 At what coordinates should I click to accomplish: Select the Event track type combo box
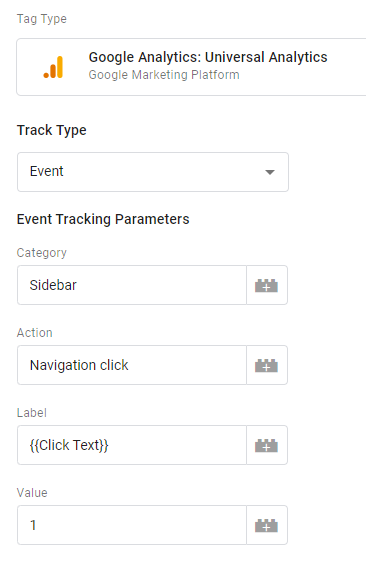[153, 172]
